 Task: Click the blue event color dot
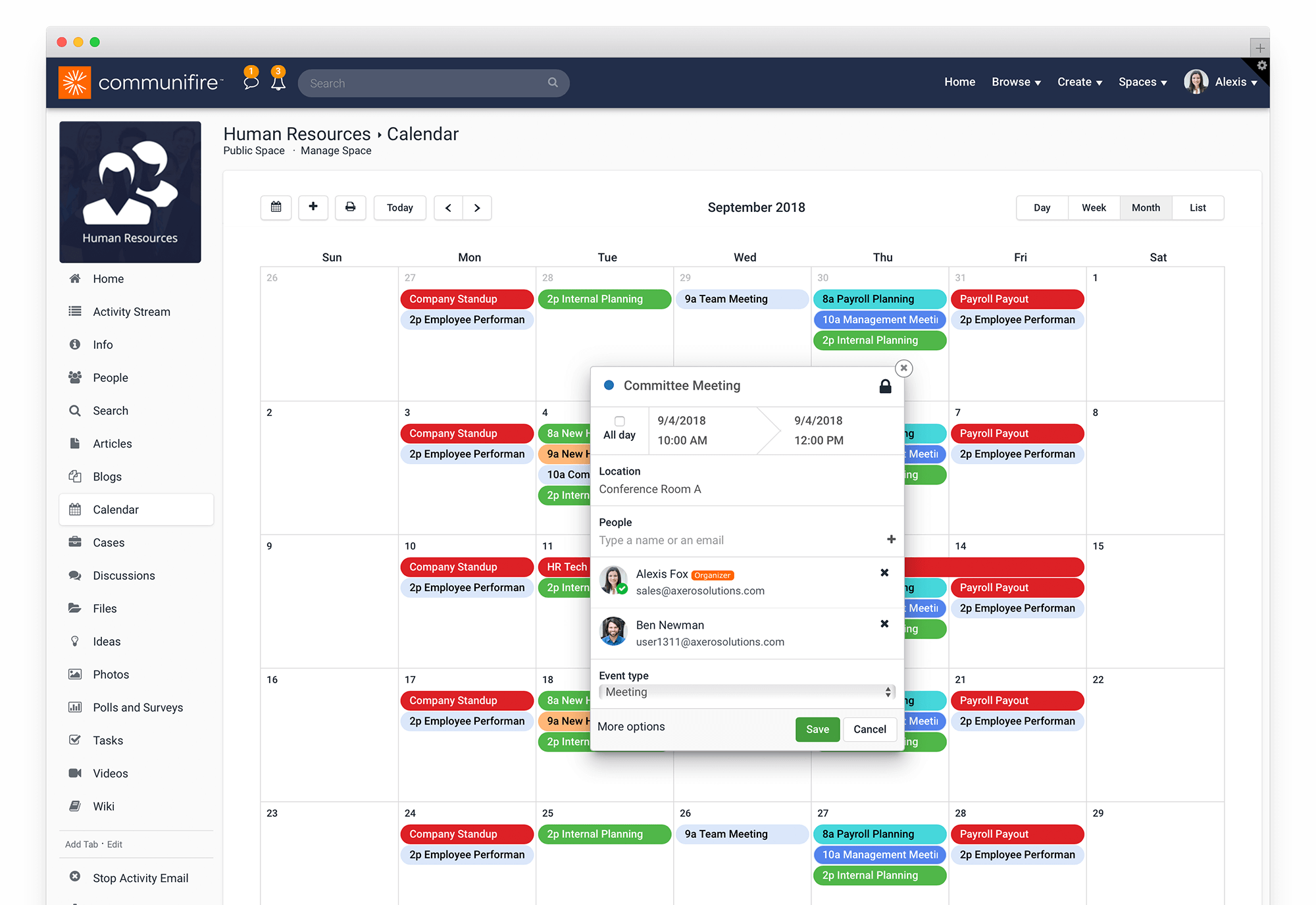click(609, 386)
